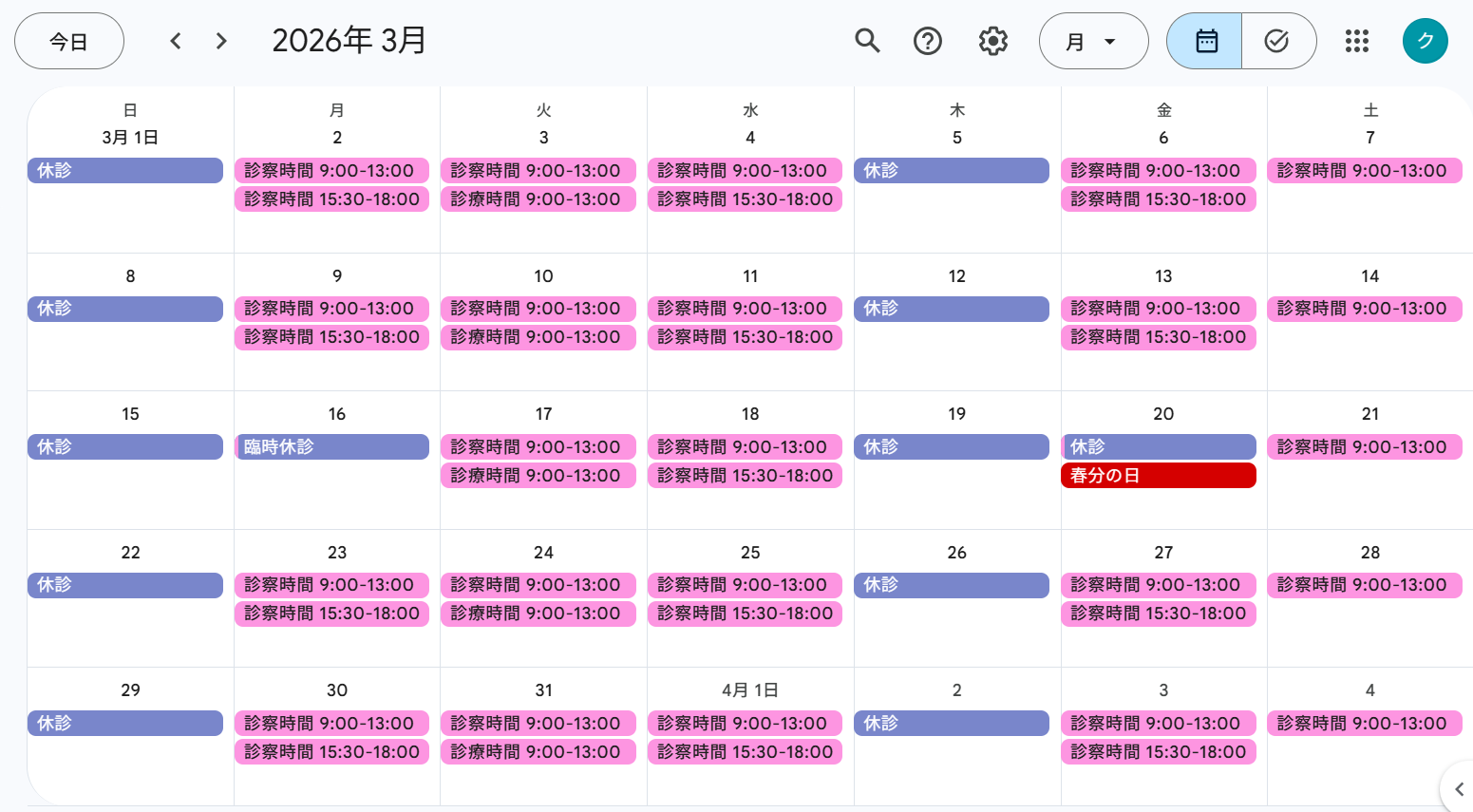Open 15:30-18:00 event on Monday March 2

331,199
